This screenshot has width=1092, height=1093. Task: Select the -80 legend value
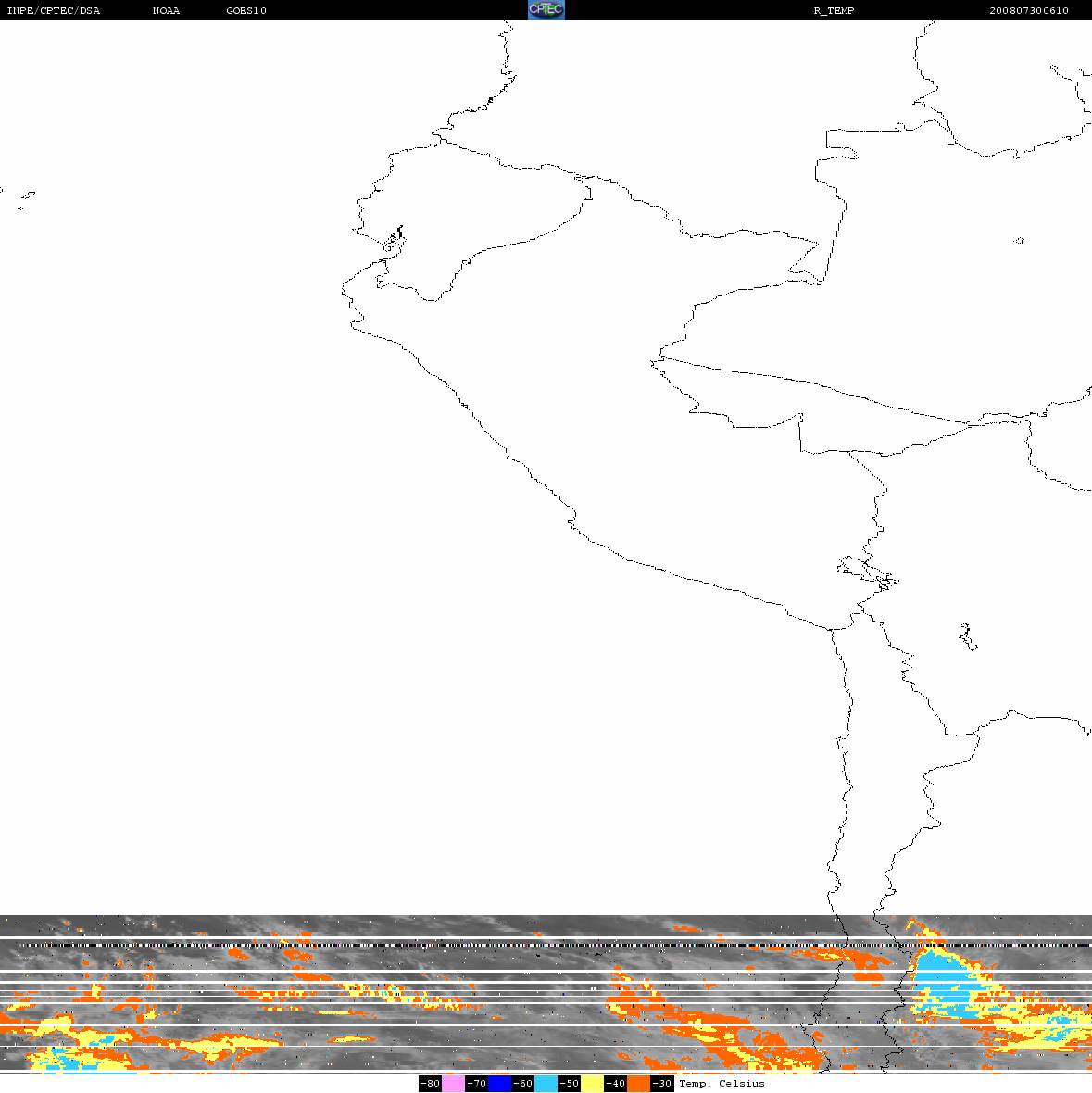pos(430,1083)
